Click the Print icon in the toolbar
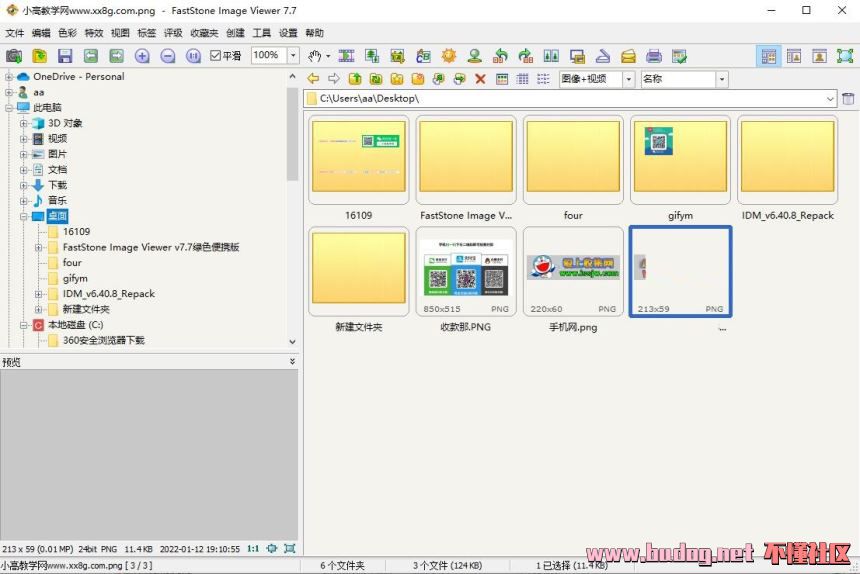The image size is (860, 574). 654,56
